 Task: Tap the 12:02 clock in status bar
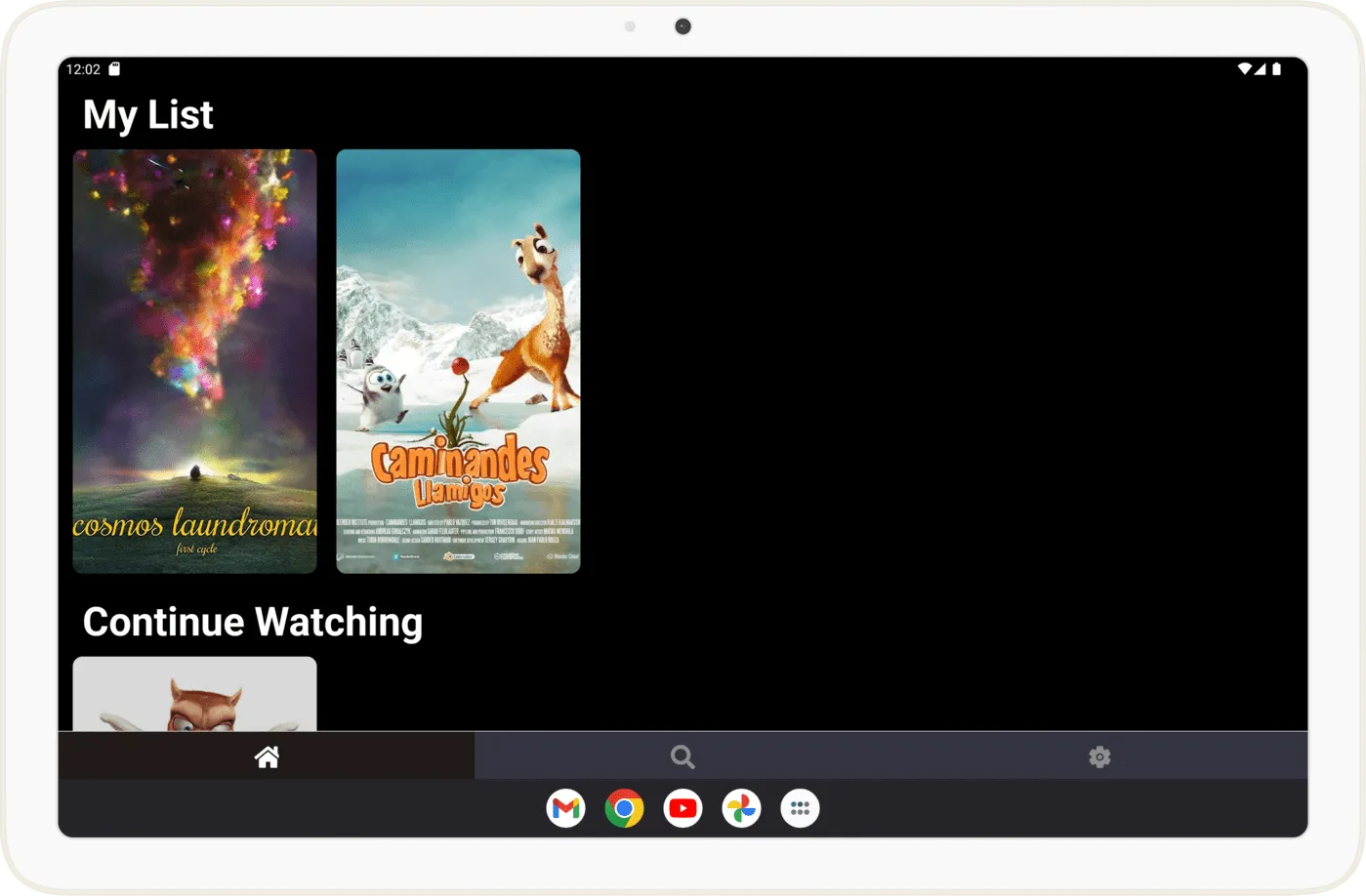tap(83, 69)
